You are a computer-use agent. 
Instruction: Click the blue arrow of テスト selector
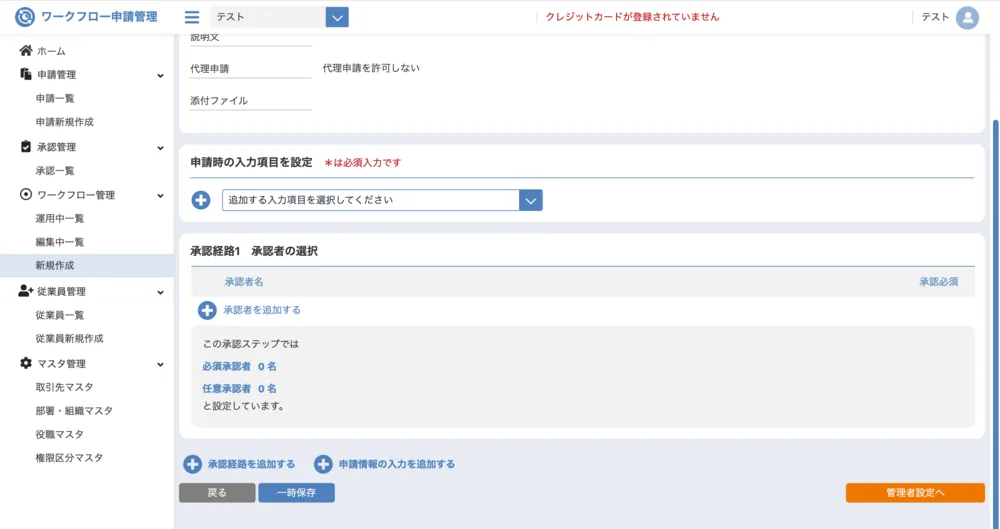tap(337, 17)
